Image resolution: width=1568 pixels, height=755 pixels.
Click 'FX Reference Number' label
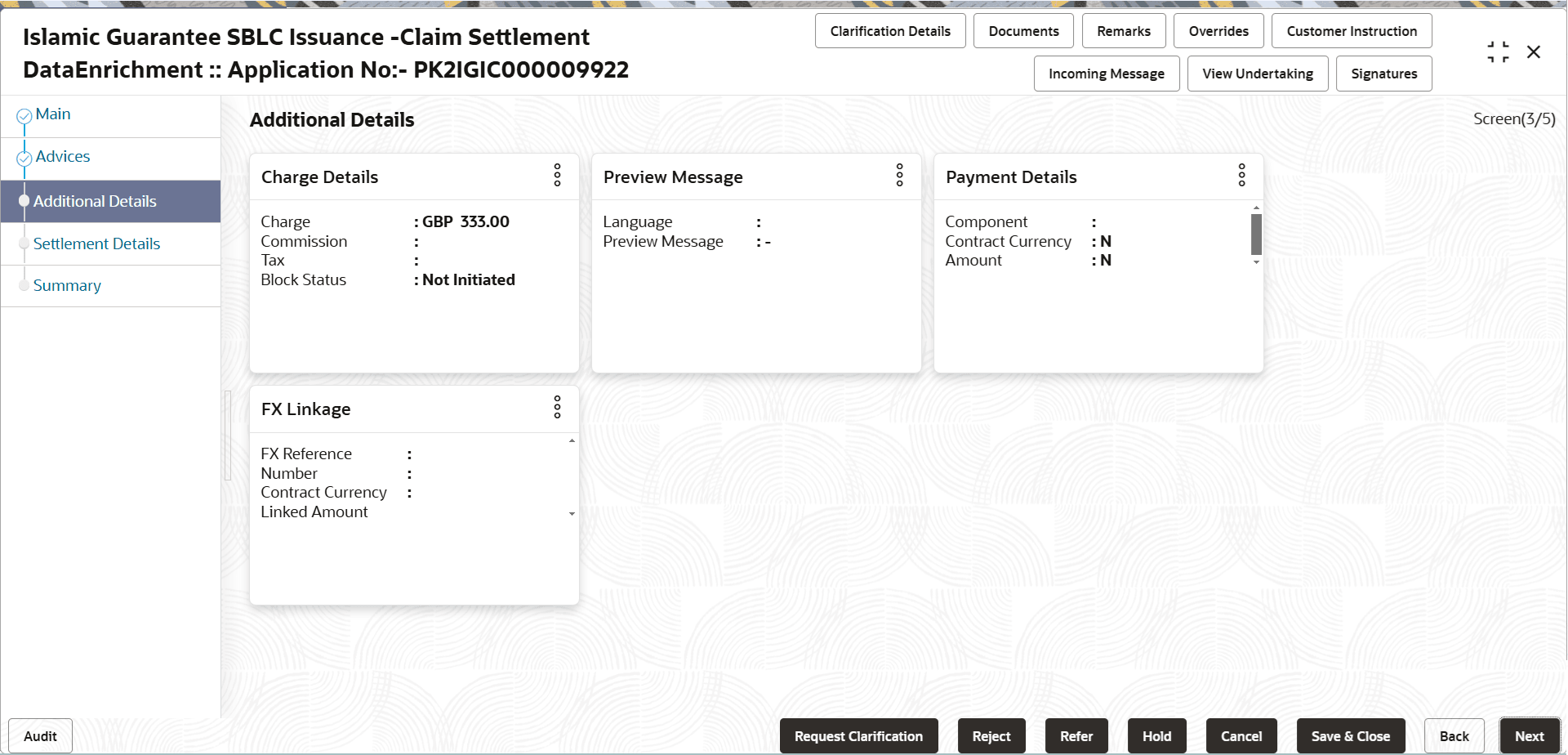306,463
